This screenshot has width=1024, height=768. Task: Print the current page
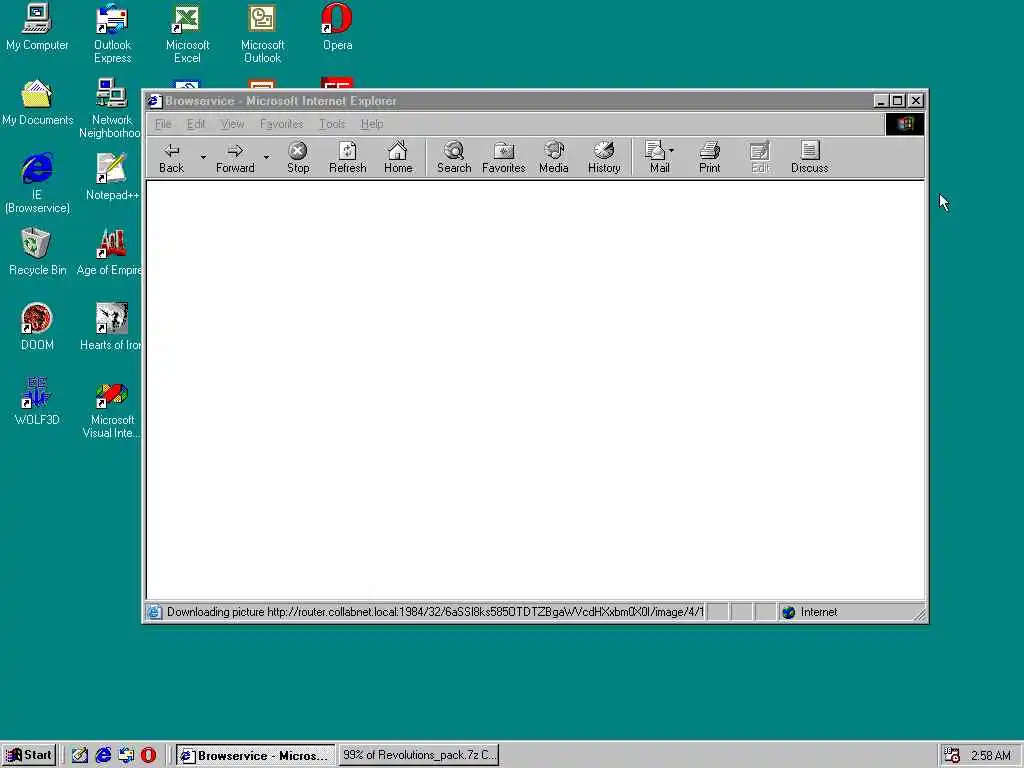pos(709,157)
